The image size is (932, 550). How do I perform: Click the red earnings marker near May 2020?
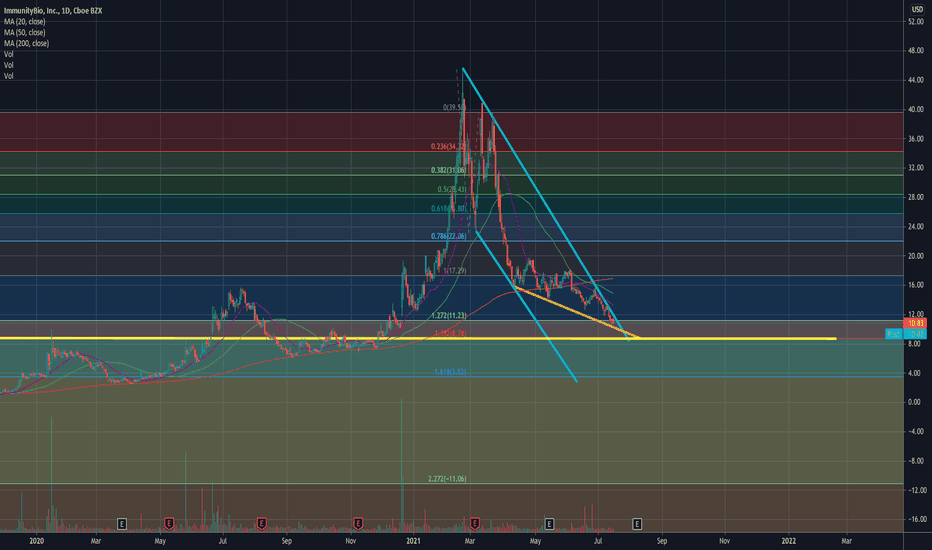(x=169, y=524)
